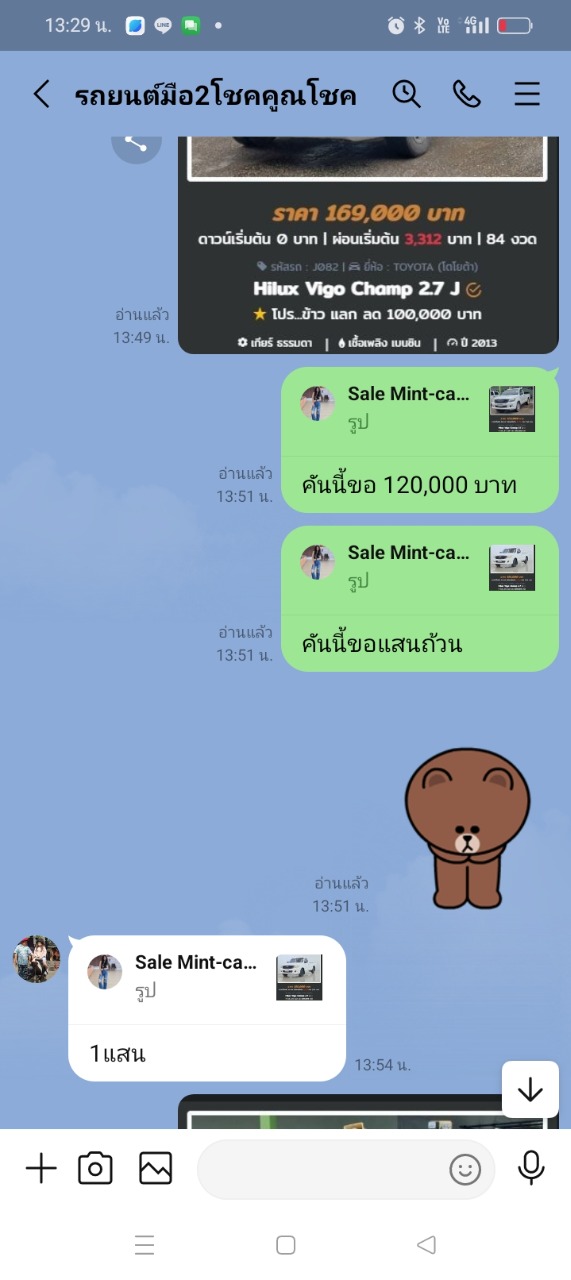Open quoted thumbnail in 120,000 บาท reply
The width and height of the screenshot is (571, 1280).
click(x=512, y=409)
